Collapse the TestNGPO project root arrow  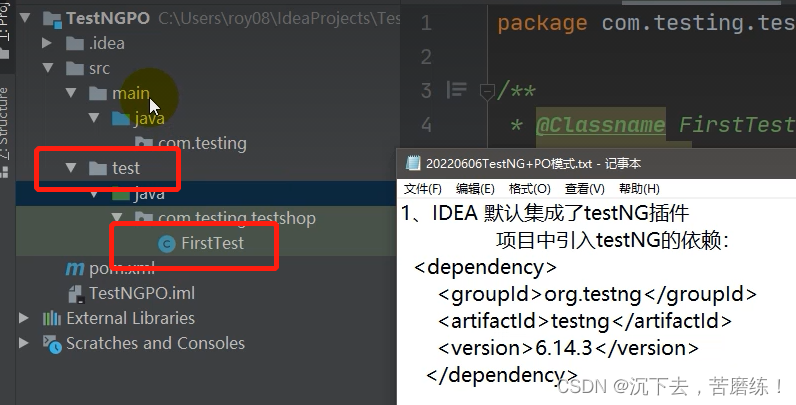pos(24,18)
